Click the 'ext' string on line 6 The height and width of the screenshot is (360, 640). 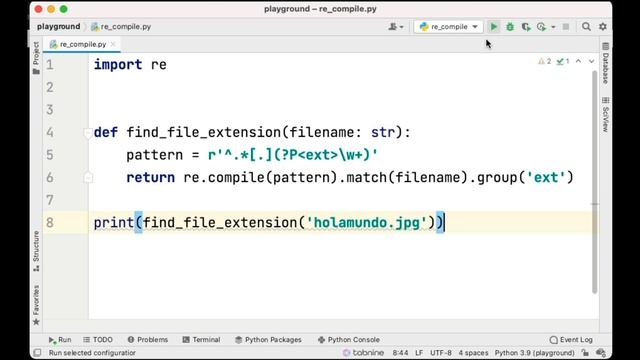pyautogui.click(x=546, y=178)
